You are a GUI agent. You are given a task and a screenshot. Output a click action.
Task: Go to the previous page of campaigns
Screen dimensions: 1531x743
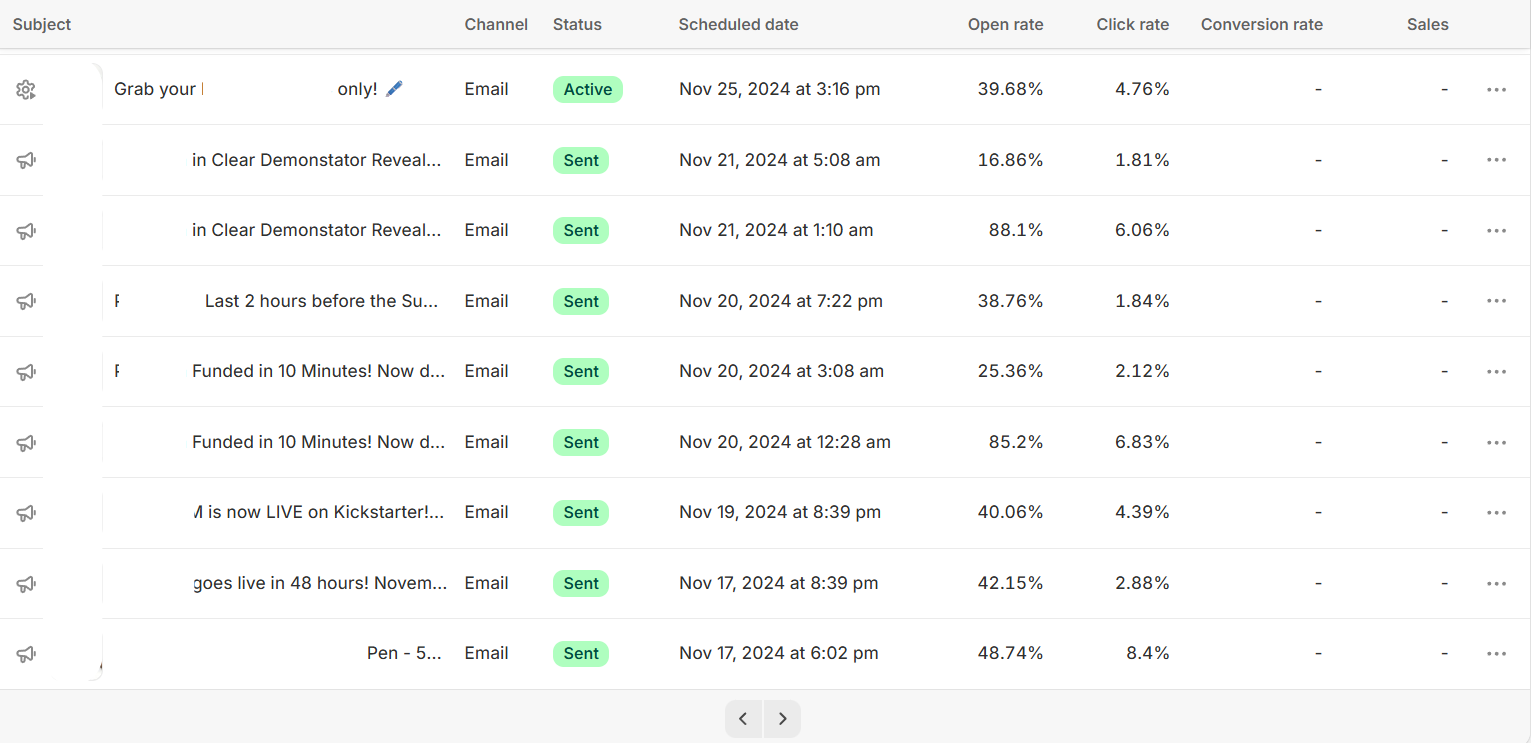[x=743, y=719]
